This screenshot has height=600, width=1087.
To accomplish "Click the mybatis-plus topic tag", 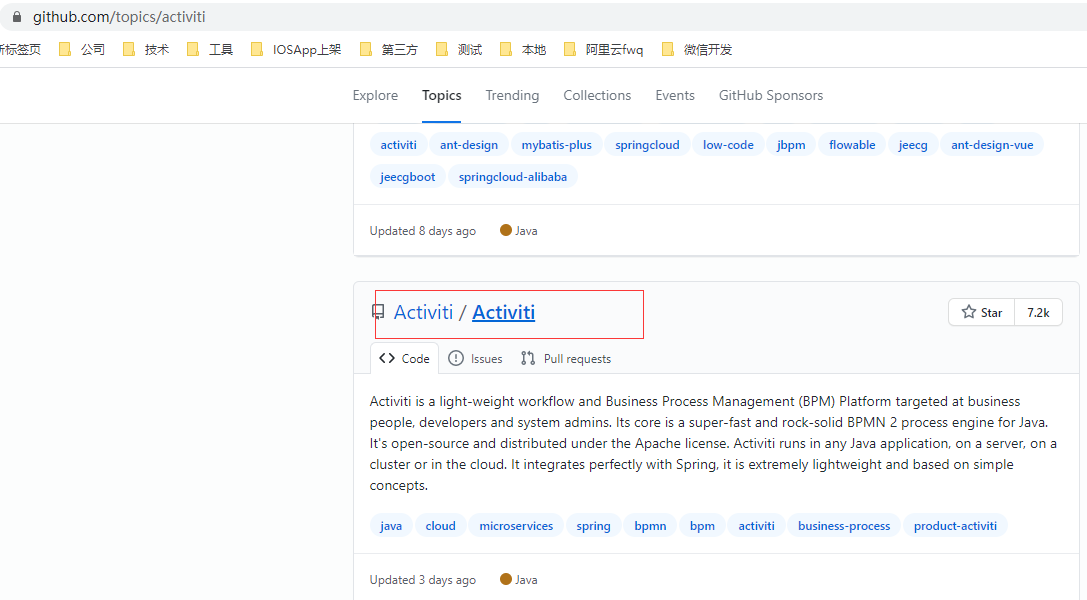I will tap(557, 145).
